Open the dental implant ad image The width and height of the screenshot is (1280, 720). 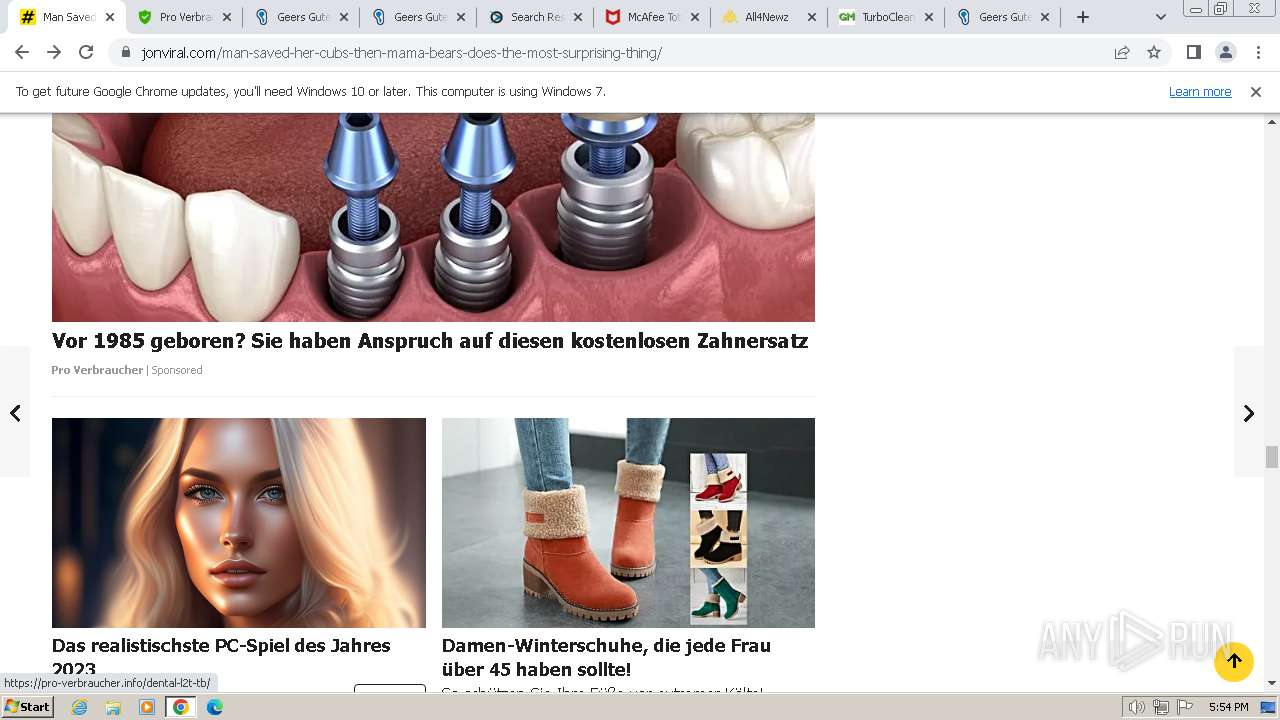tap(433, 217)
